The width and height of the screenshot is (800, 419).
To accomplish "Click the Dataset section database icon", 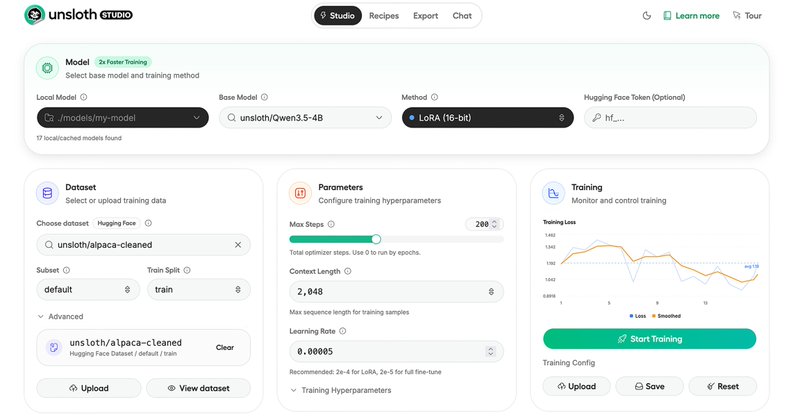I will (47, 193).
